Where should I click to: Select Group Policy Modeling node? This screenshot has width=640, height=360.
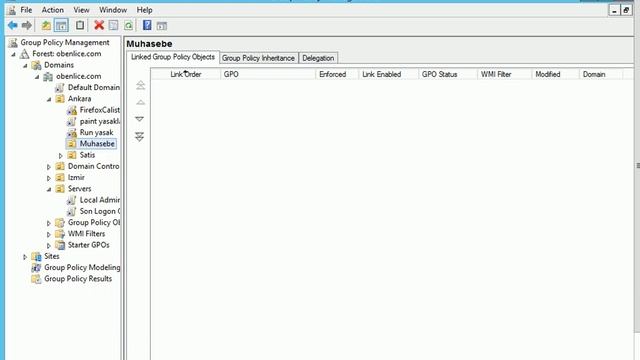tap(82, 267)
